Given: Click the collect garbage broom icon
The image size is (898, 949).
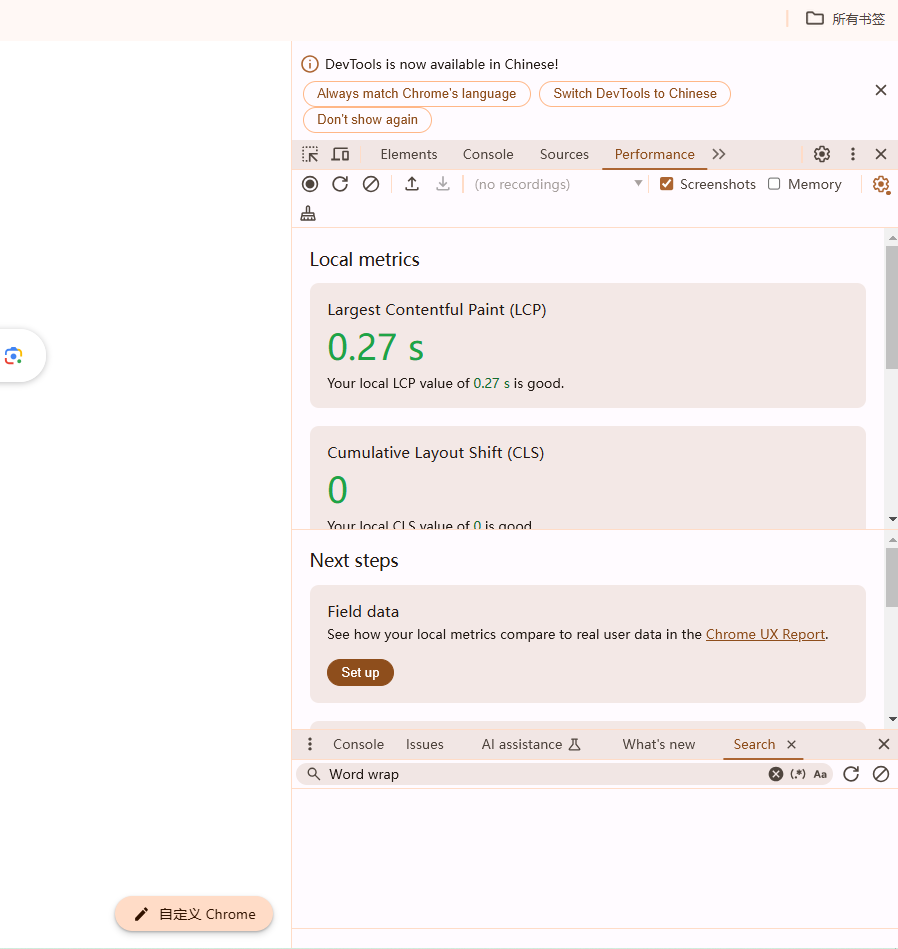Looking at the screenshot, I should coord(308,214).
